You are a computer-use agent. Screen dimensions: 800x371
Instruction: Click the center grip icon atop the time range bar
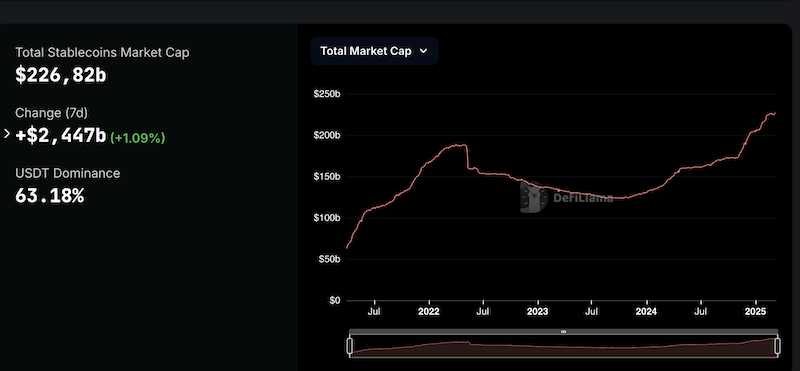564,331
